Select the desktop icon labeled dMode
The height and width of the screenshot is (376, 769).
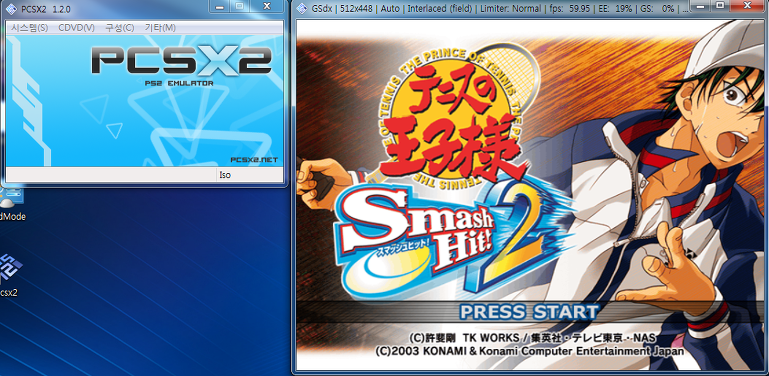[11, 203]
